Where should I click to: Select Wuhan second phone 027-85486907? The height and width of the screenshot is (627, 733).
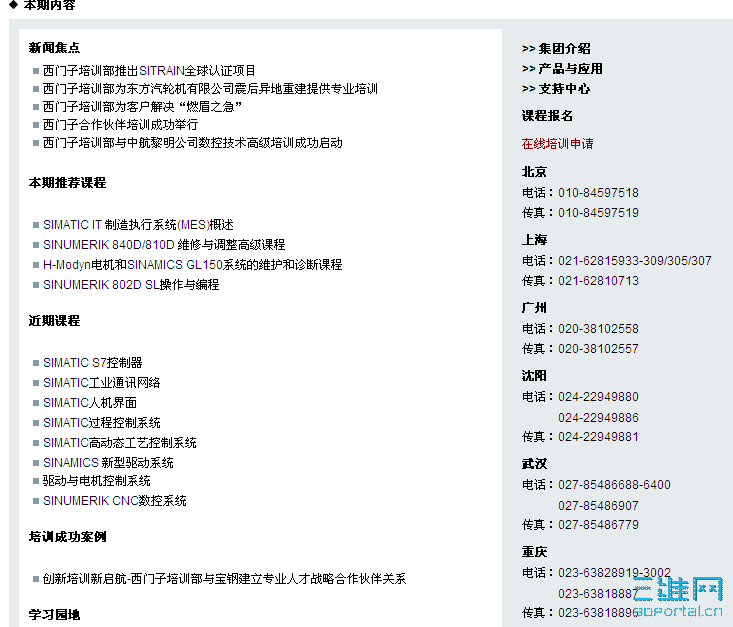coord(598,505)
